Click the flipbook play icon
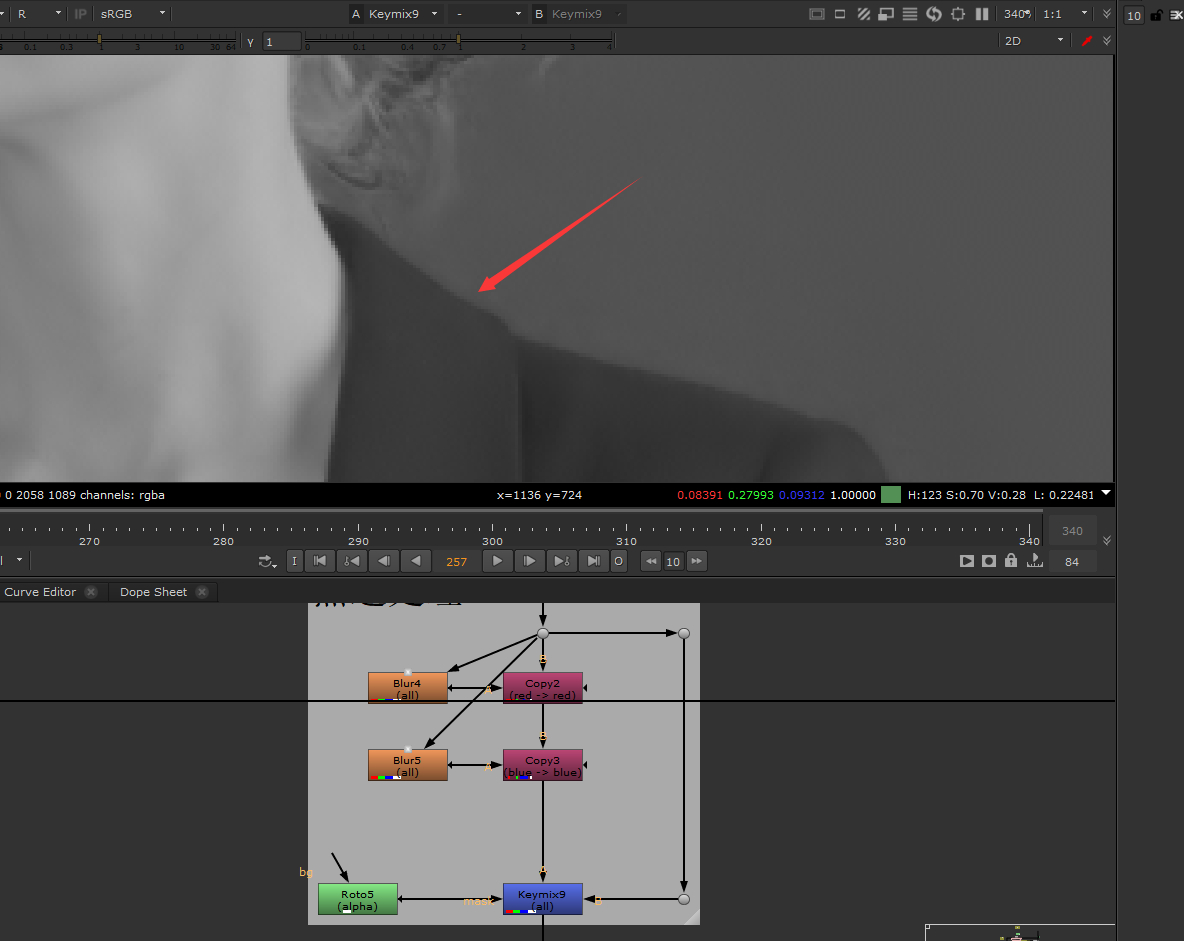This screenshot has width=1184, height=941. (967, 561)
